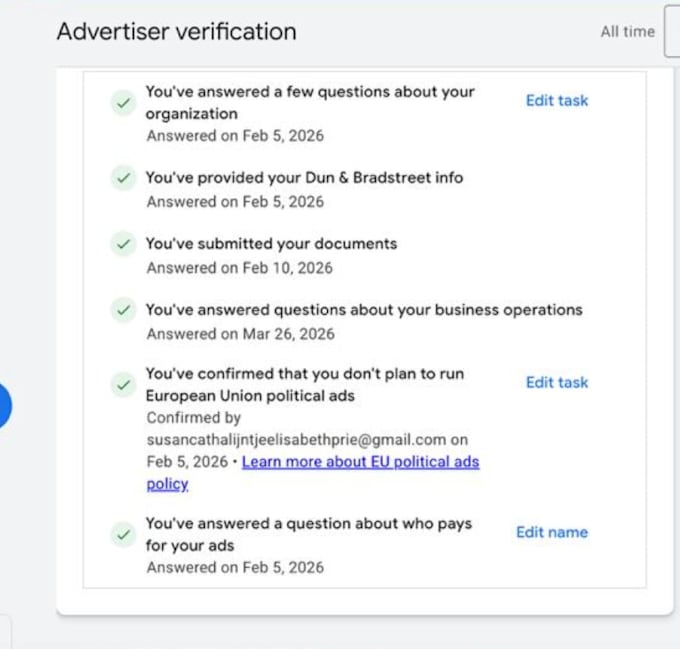680x649 pixels.
Task: Open the All time date range selector
Action: [x=628, y=32]
